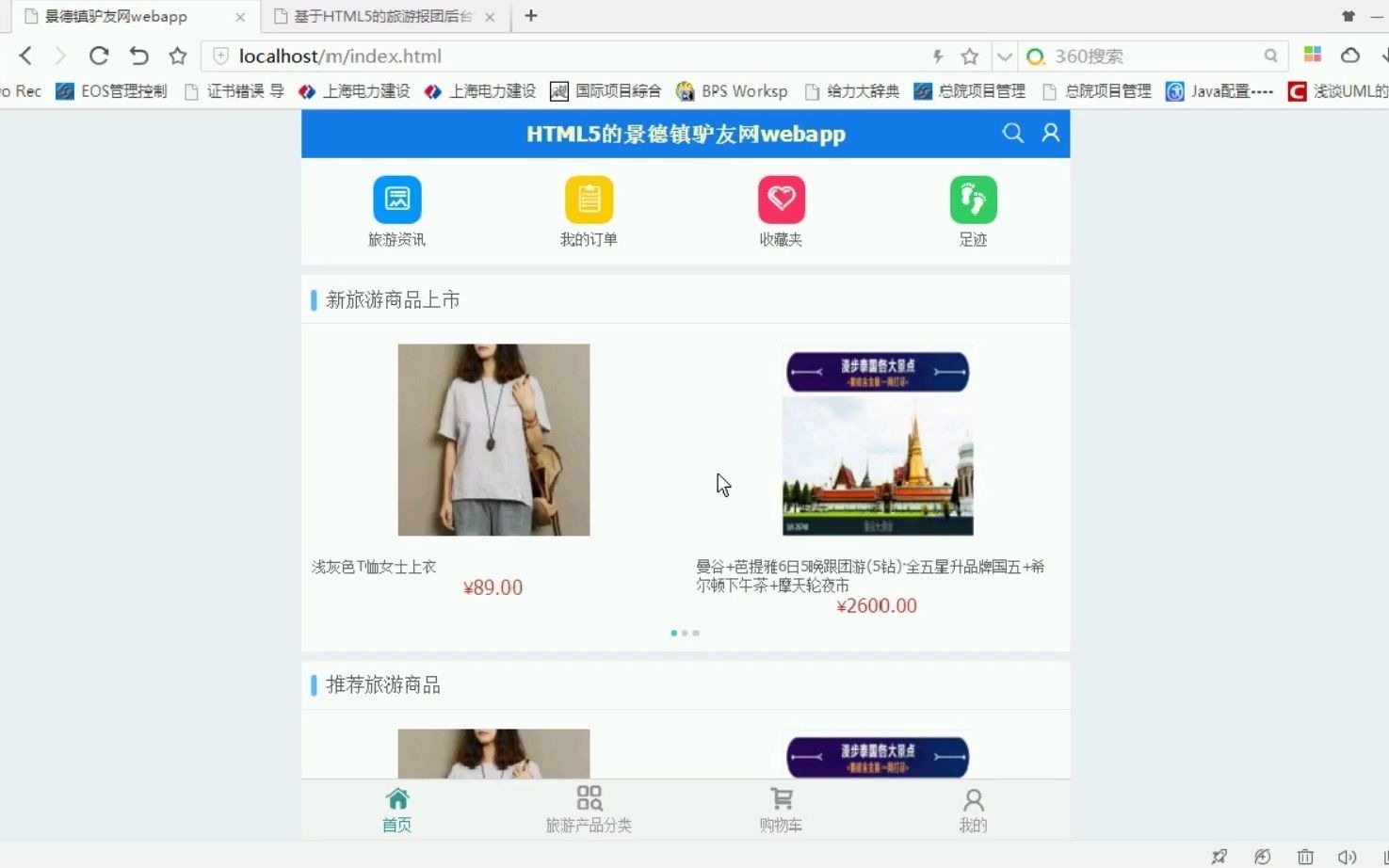The width and height of the screenshot is (1389, 868).
Task: Open the 我的 profile tab
Action: click(x=973, y=810)
